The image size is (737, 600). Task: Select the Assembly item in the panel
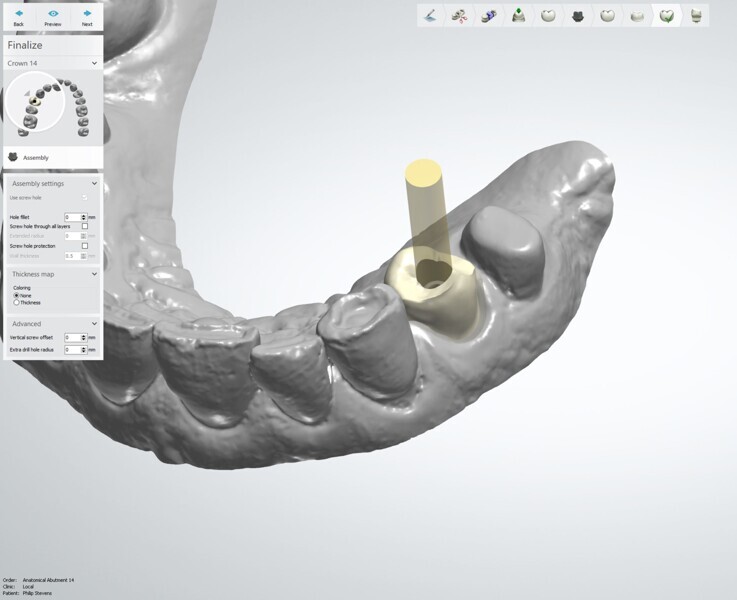coord(53,157)
